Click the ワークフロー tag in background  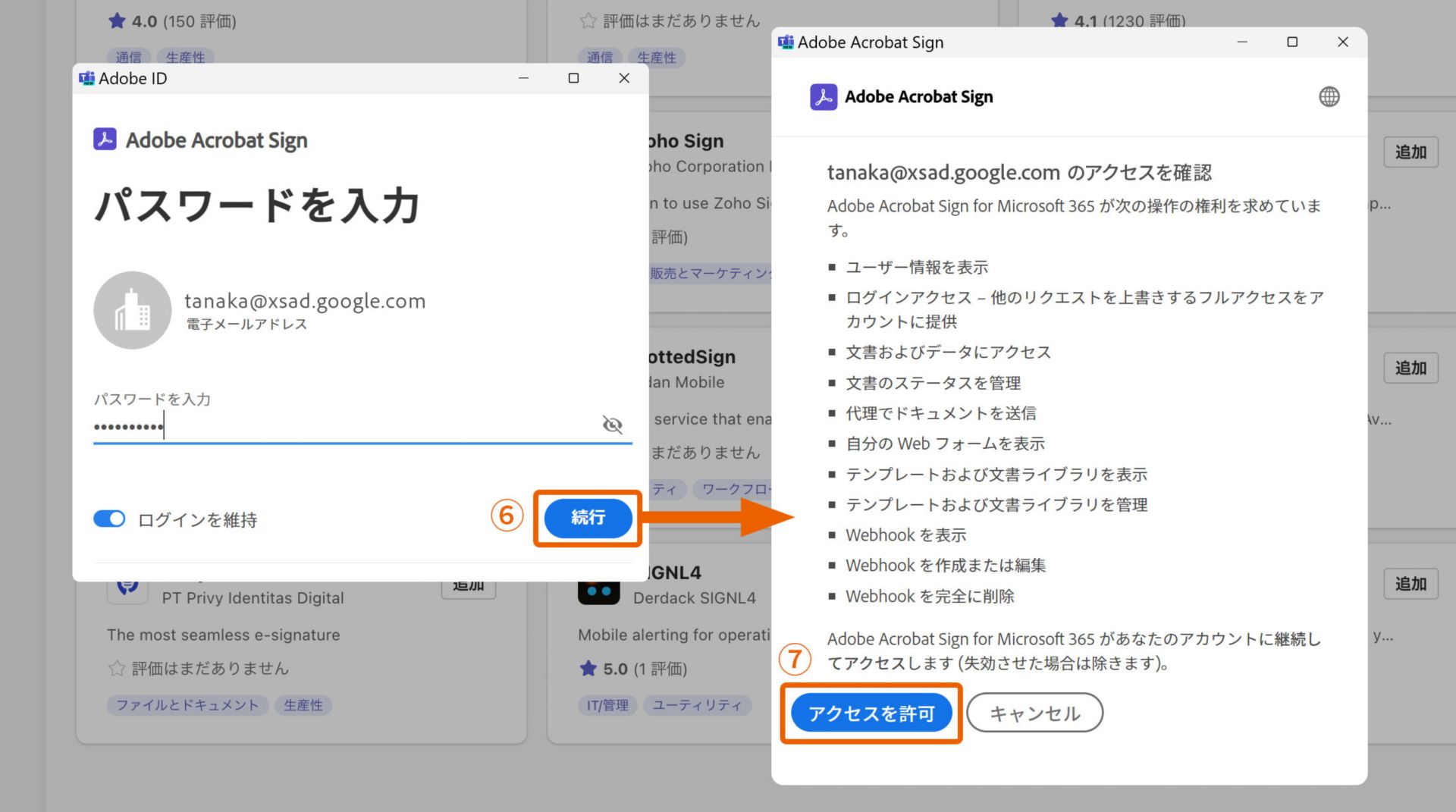point(734,489)
